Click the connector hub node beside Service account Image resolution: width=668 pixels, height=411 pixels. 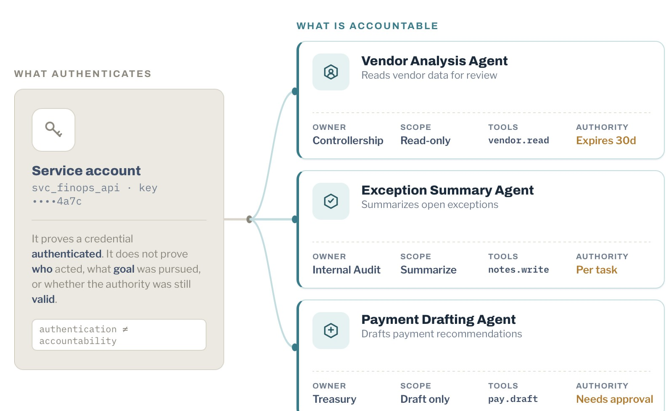tap(249, 219)
